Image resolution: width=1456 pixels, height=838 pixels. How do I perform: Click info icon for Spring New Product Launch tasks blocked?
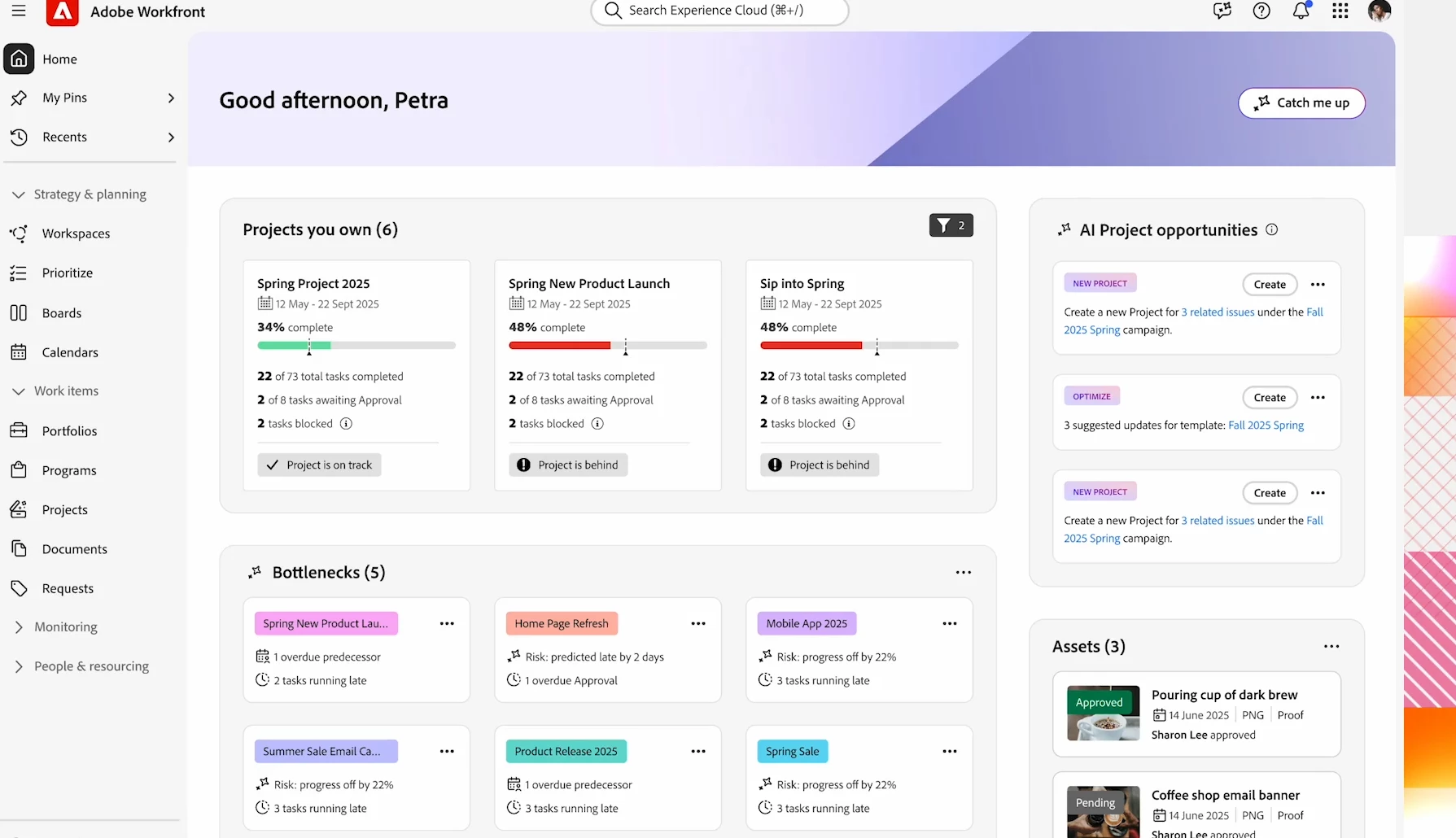[597, 423]
